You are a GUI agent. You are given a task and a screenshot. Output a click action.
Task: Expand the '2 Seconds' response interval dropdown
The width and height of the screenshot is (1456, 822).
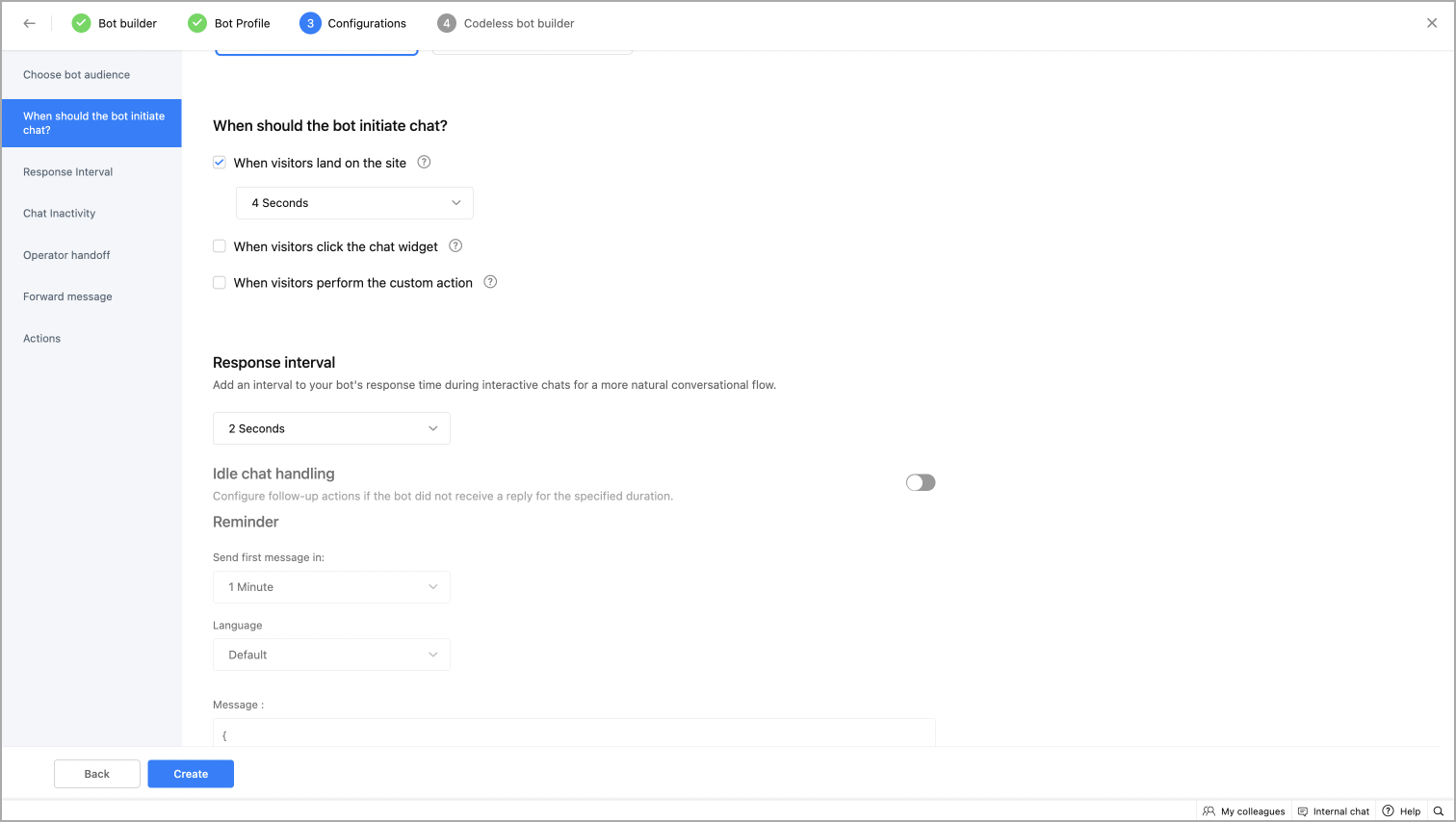[x=331, y=428]
